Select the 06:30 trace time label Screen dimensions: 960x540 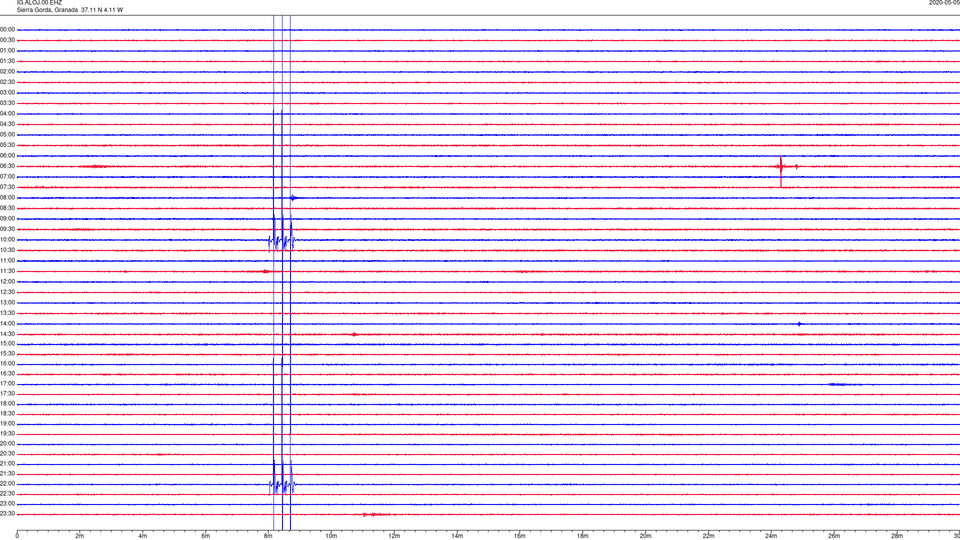[x=7, y=166]
